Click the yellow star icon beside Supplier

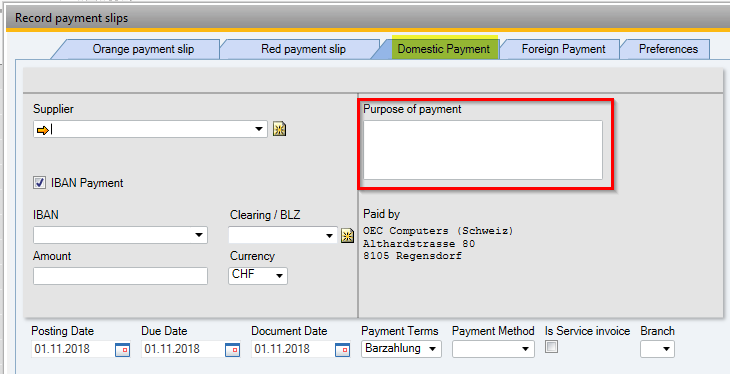coord(279,129)
